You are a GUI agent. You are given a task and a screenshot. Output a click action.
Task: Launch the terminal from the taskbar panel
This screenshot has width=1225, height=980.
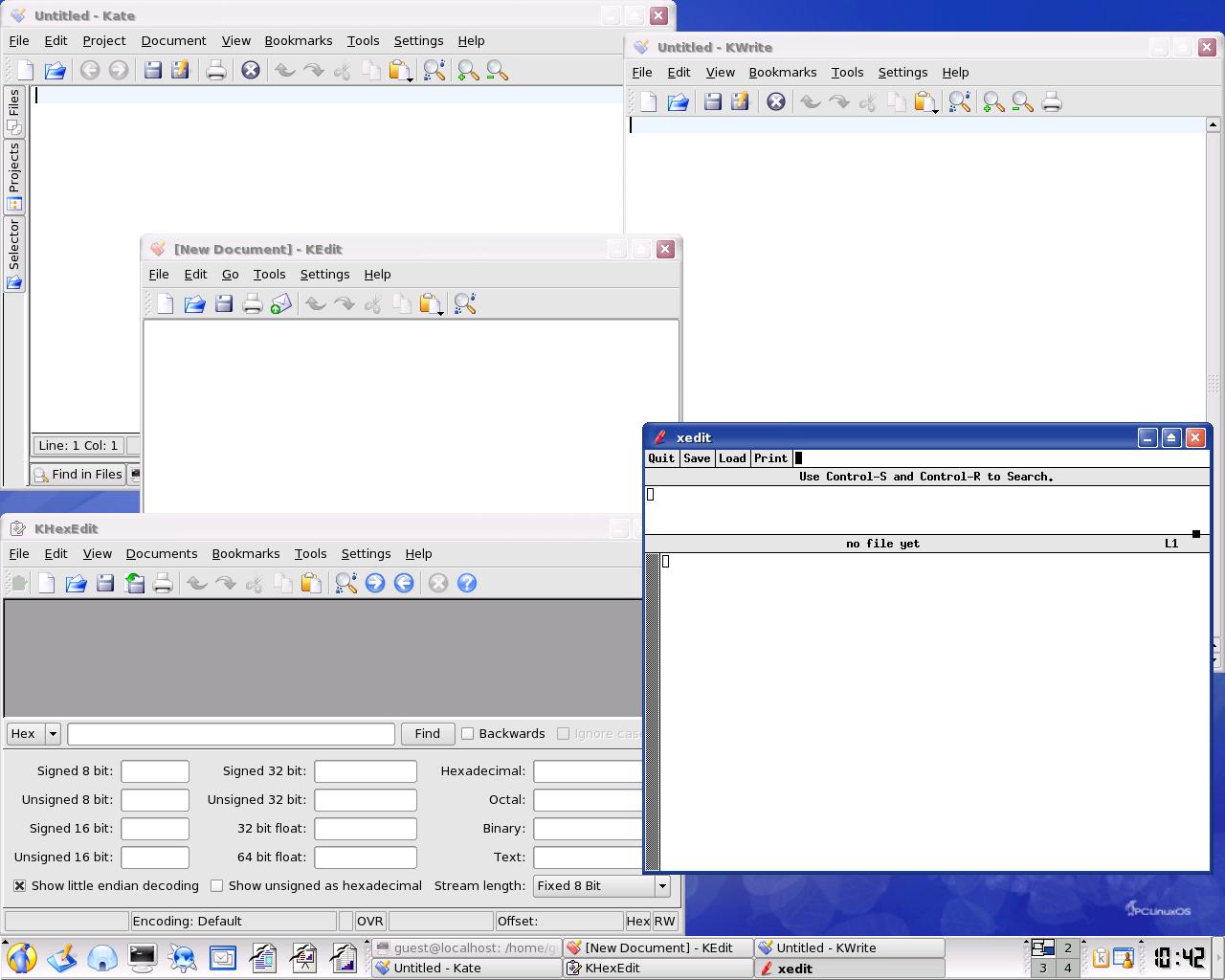(143, 957)
